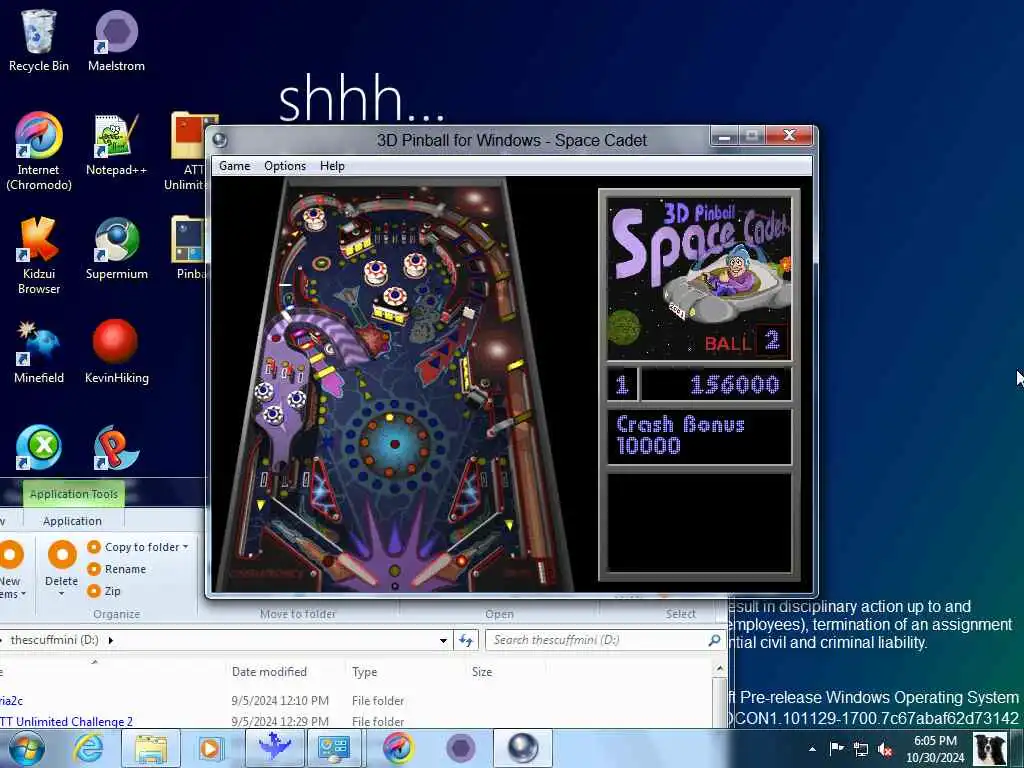Launch Internet Explorer from the taskbar
Image resolution: width=1024 pixels, height=768 pixels.
(88, 748)
